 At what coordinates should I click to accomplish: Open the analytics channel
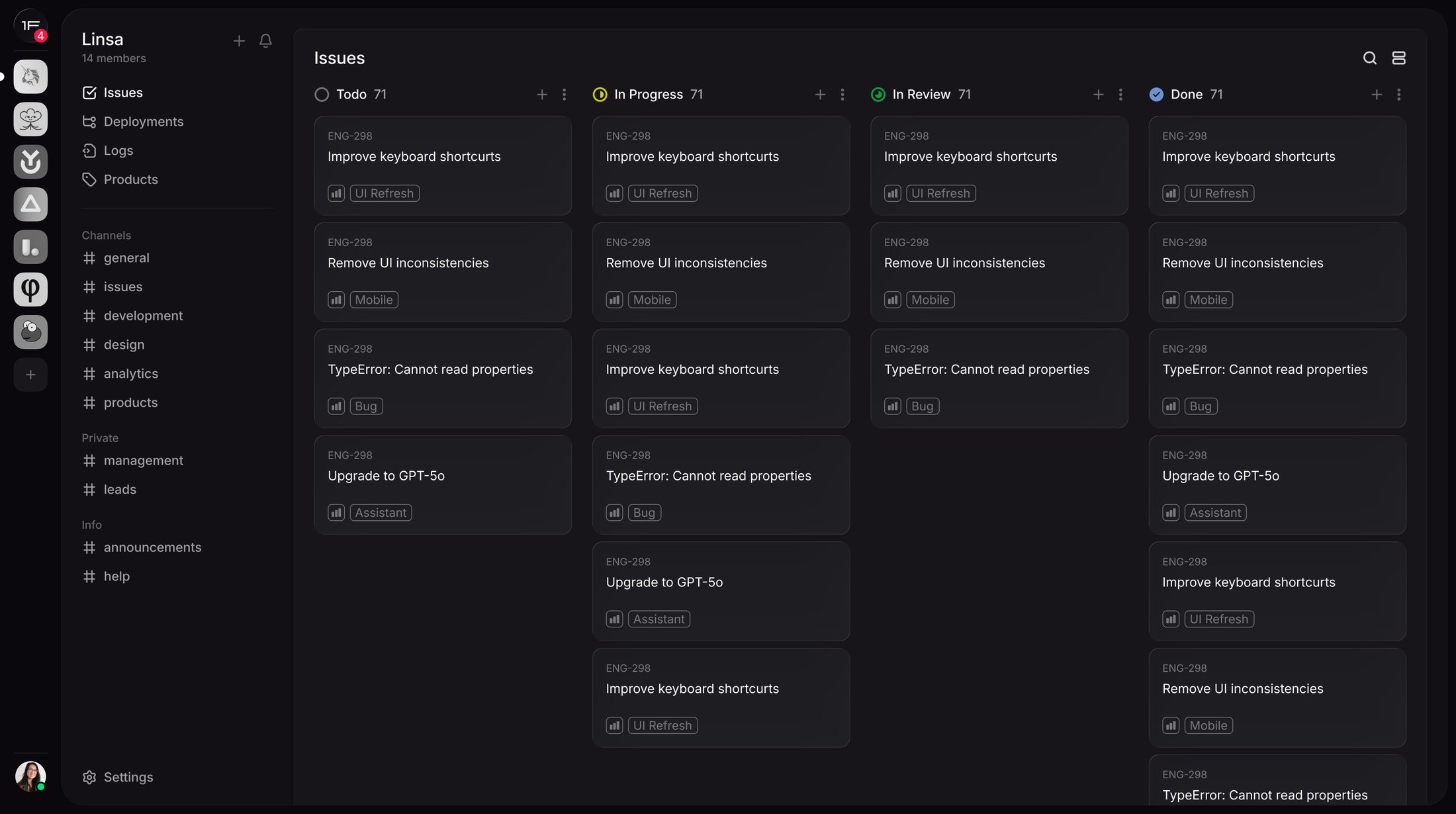(x=120, y=374)
